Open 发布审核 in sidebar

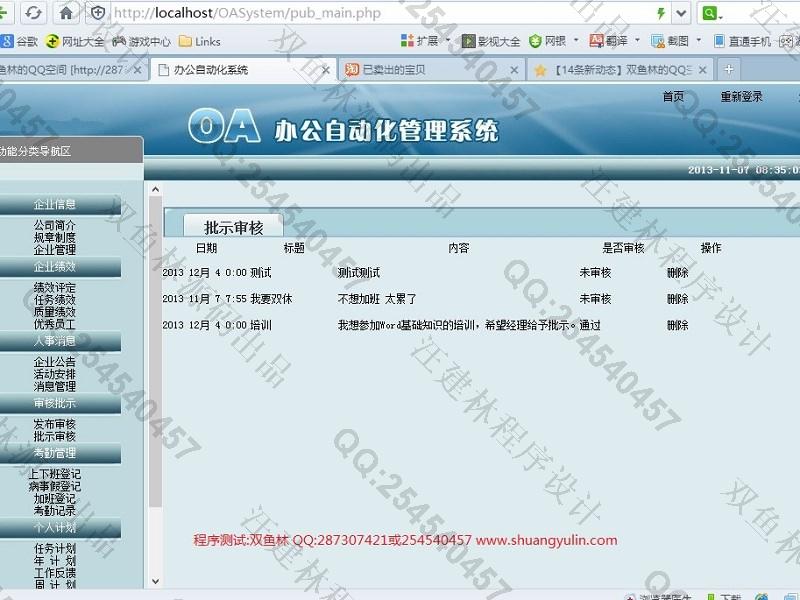pos(55,424)
